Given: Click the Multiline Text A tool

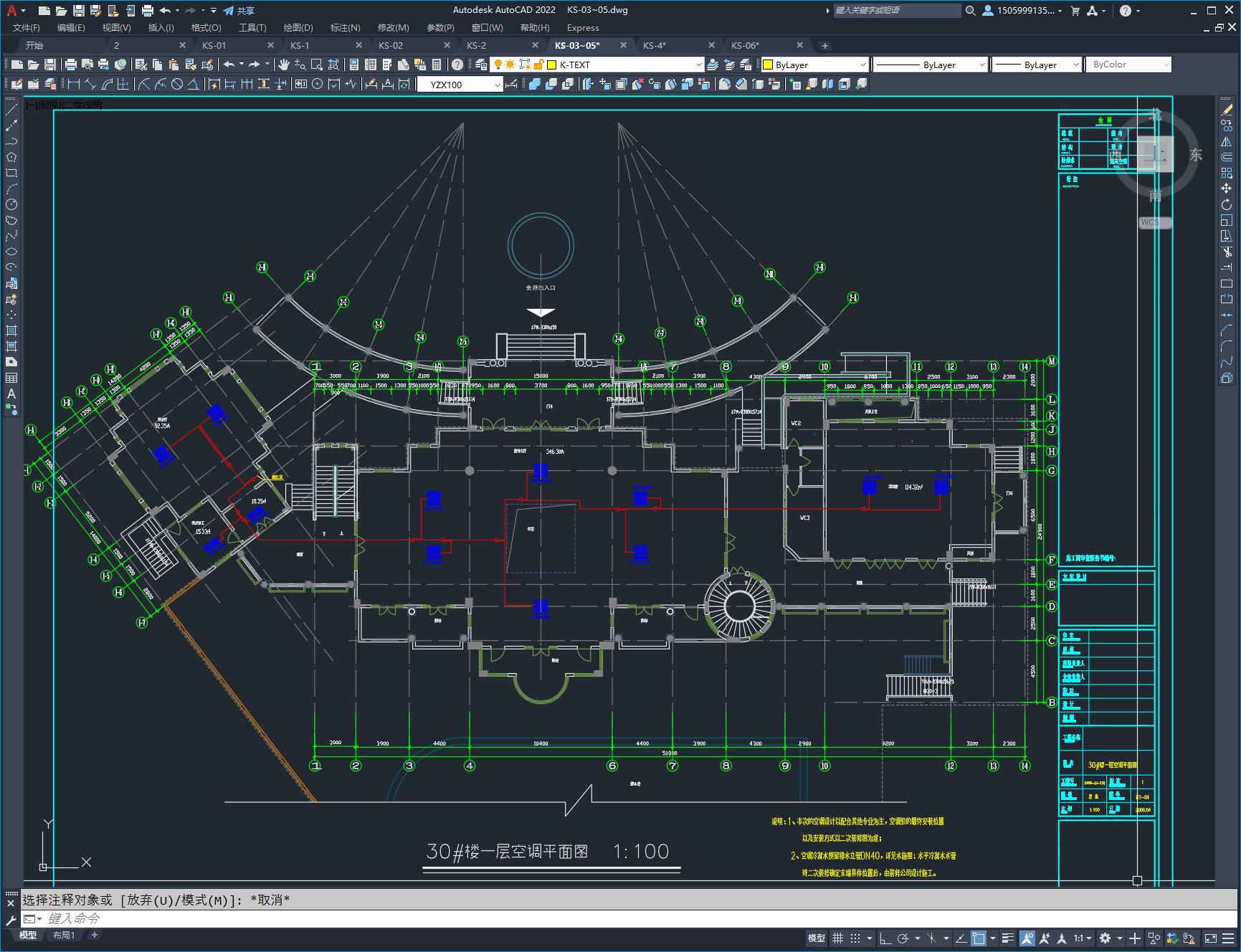Looking at the screenshot, I should tap(11, 394).
